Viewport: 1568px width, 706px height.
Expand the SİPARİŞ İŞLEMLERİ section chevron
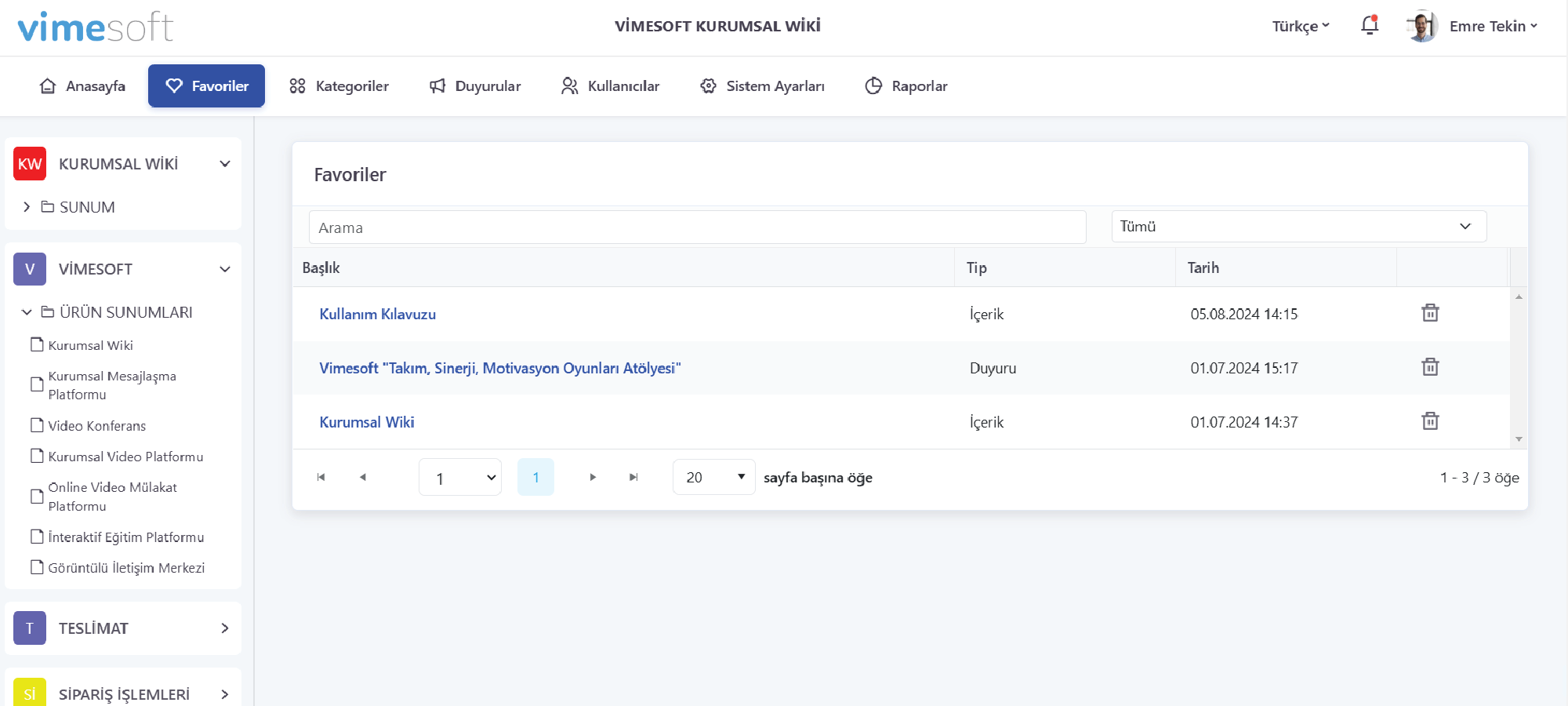point(225,694)
